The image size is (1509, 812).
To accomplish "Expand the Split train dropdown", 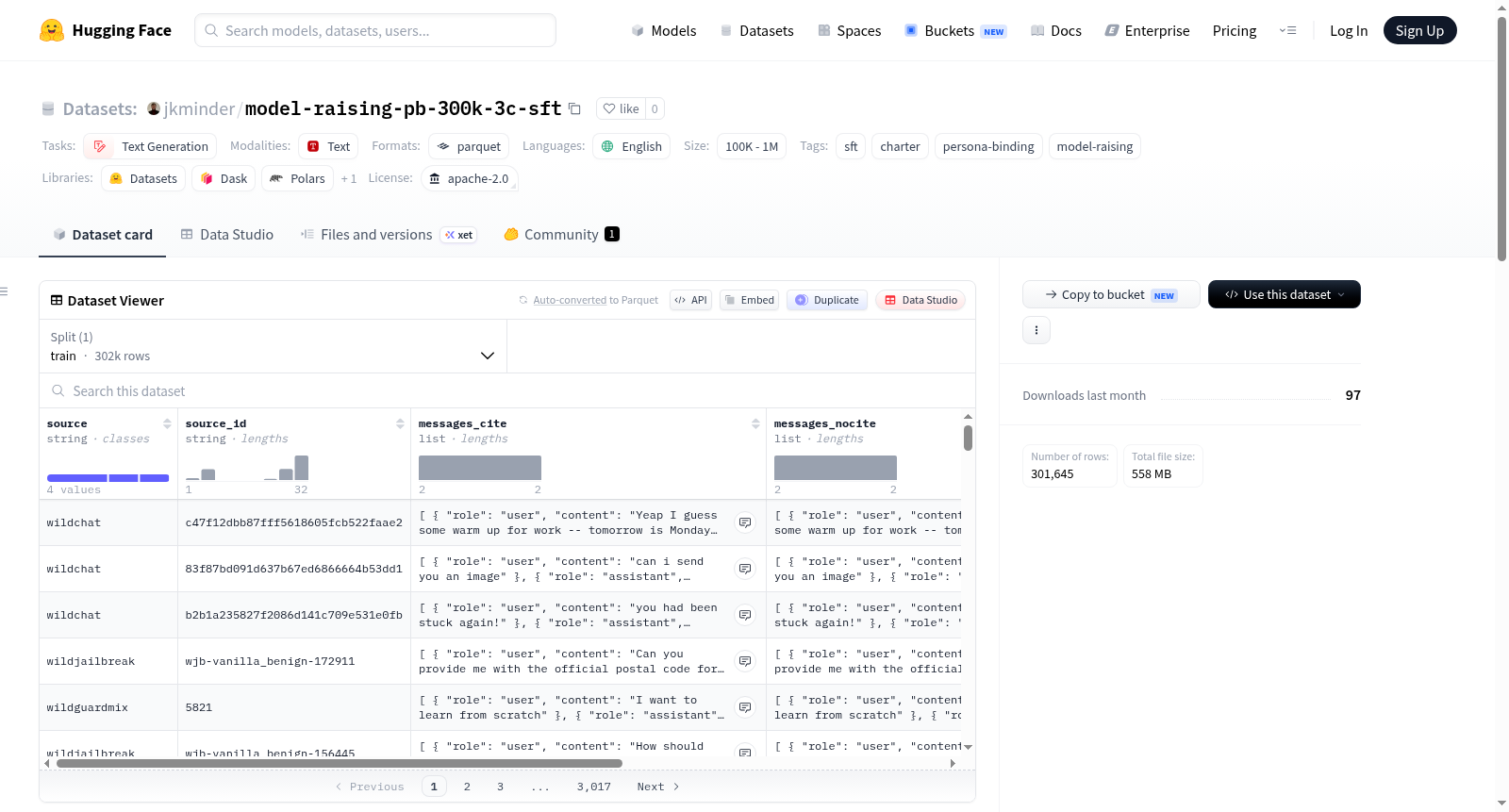I will tap(273, 346).
